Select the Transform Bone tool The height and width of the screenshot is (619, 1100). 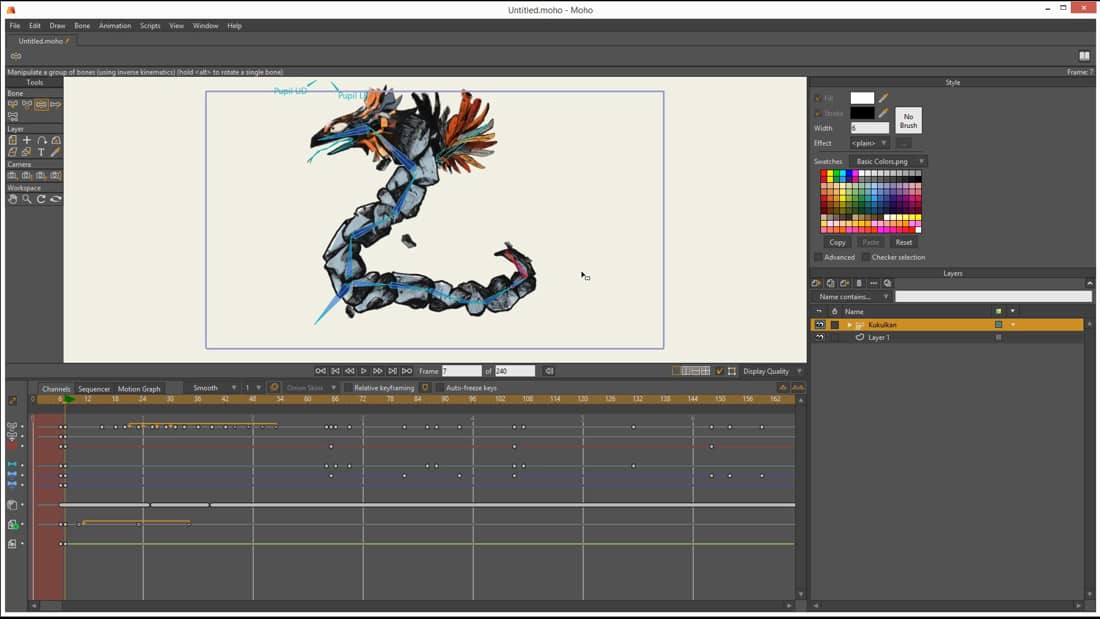27,105
